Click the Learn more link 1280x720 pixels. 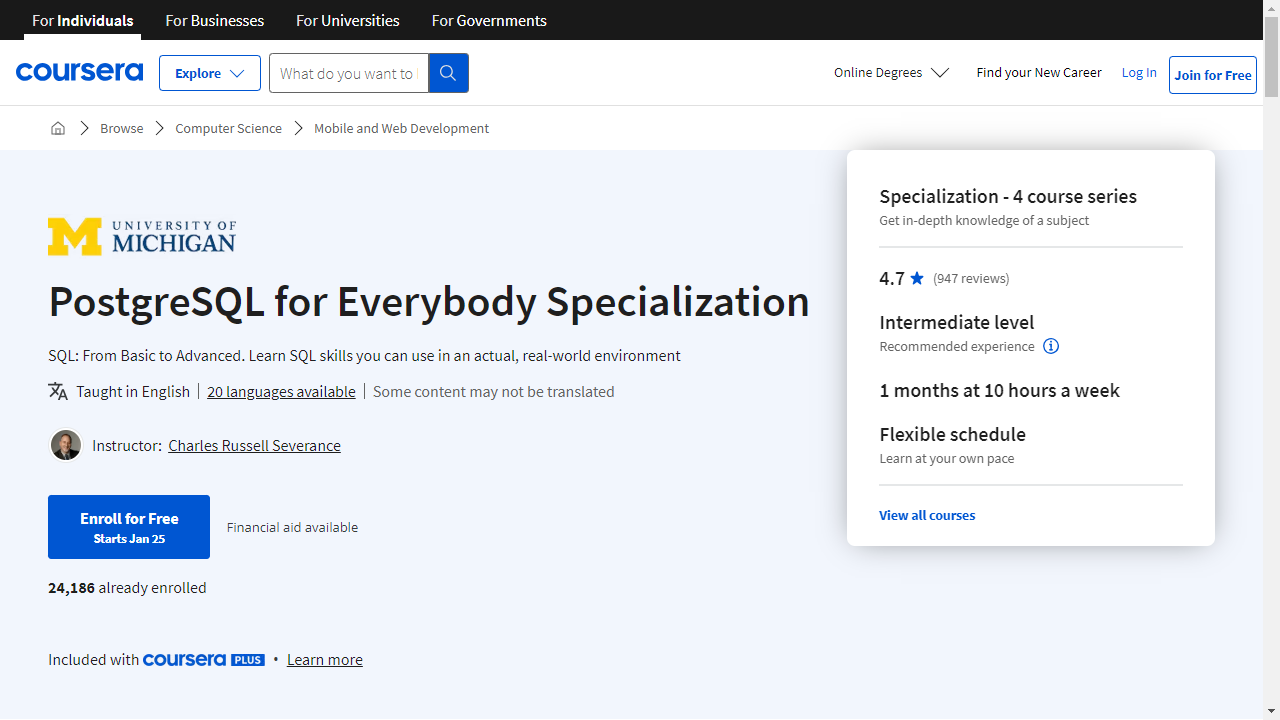coord(325,660)
